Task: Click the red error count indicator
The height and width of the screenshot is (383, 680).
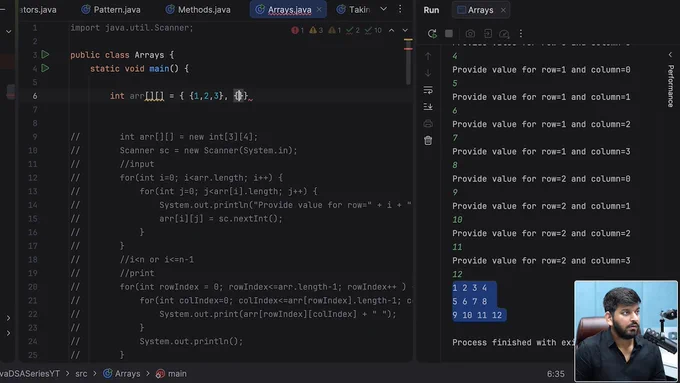Action: tap(298, 30)
